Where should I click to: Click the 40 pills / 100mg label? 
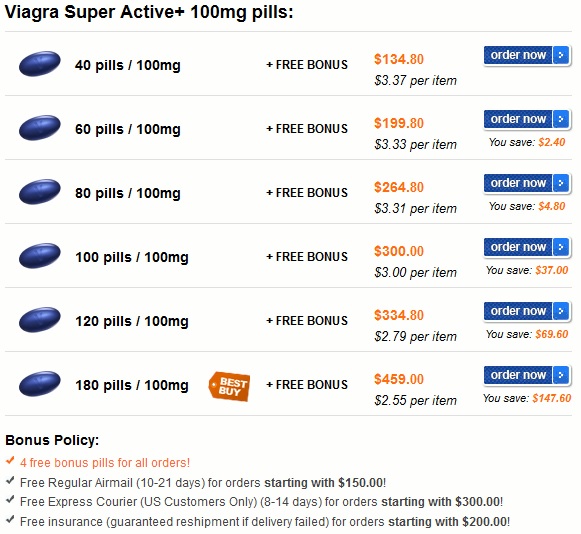(128, 65)
